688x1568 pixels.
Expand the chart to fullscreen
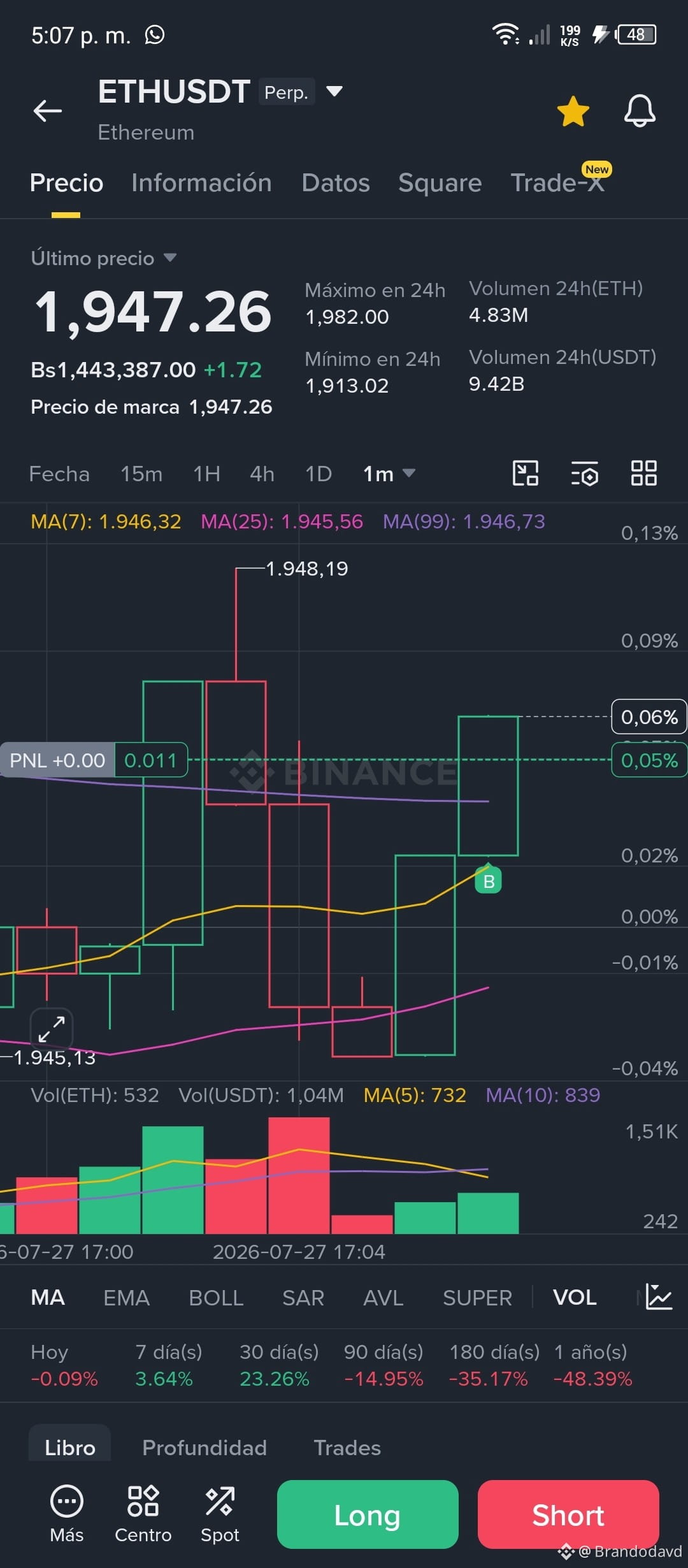click(51, 1029)
